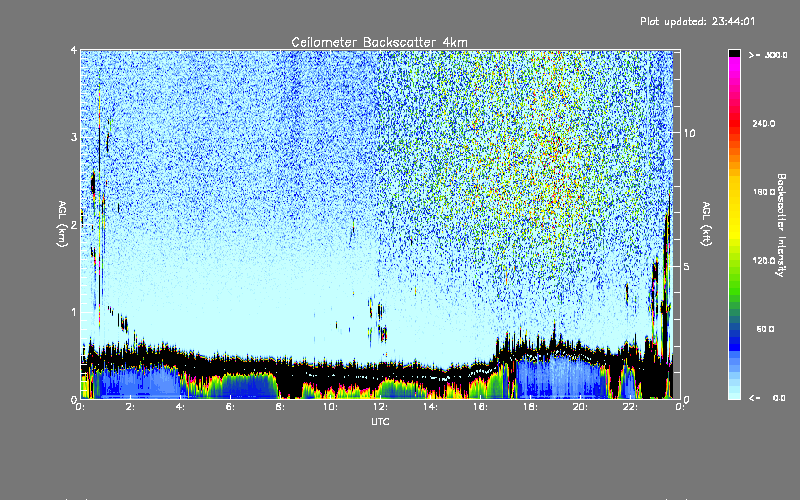Click the "6:" UTC tick label
The height and width of the screenshot is (500, 800).
[x=230, y=407]
